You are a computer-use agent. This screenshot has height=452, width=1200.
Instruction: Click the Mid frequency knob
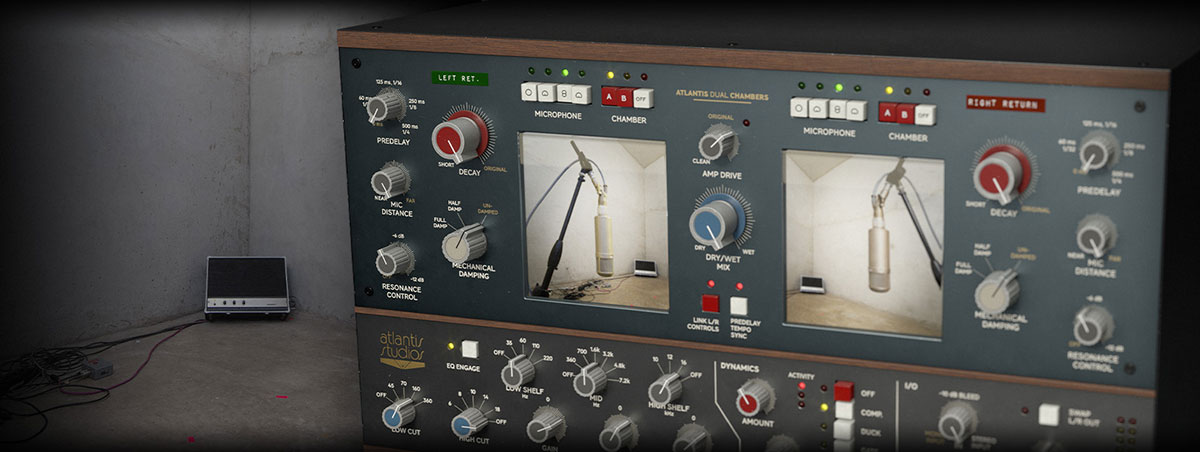pos(590,380)
